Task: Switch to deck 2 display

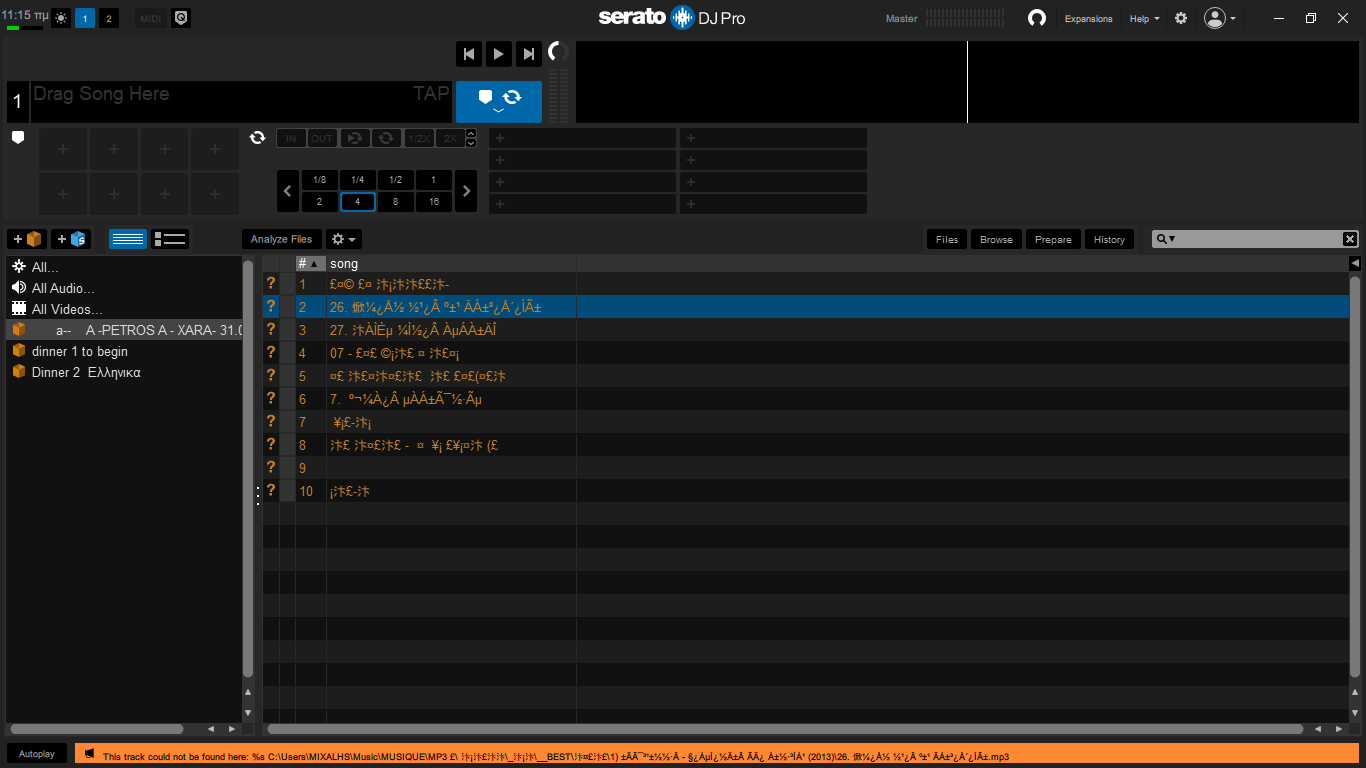Action: tap(109, 18)
